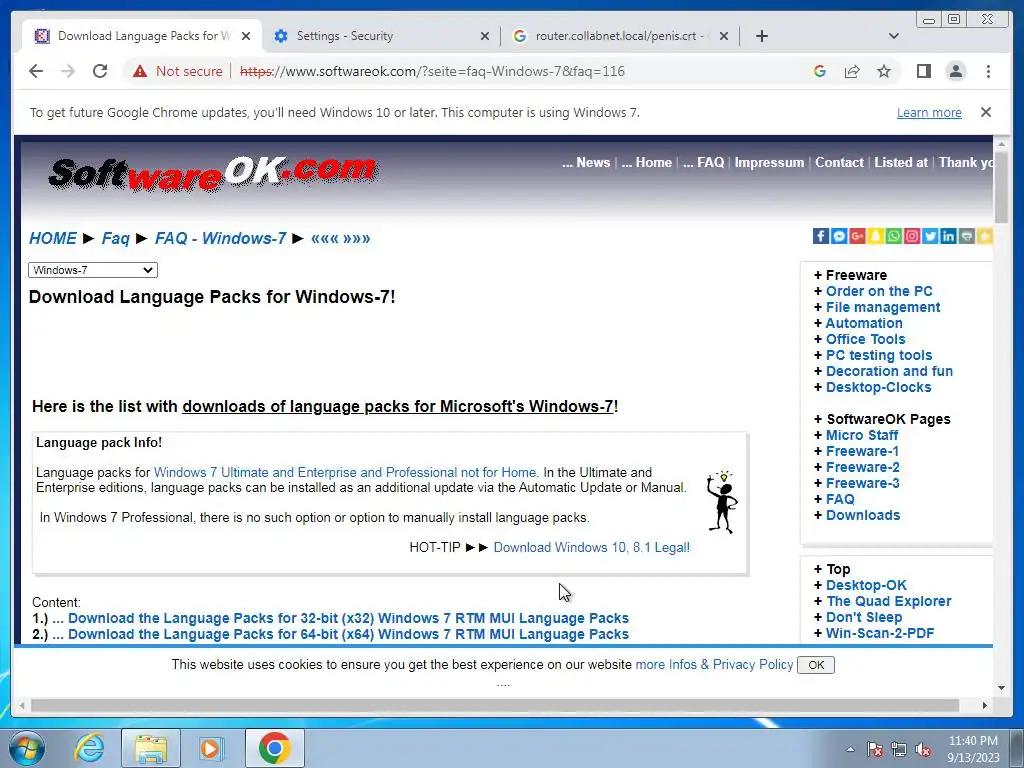Go back to previous page
This screenshot has height=768, width=1024.
(36, 71)
